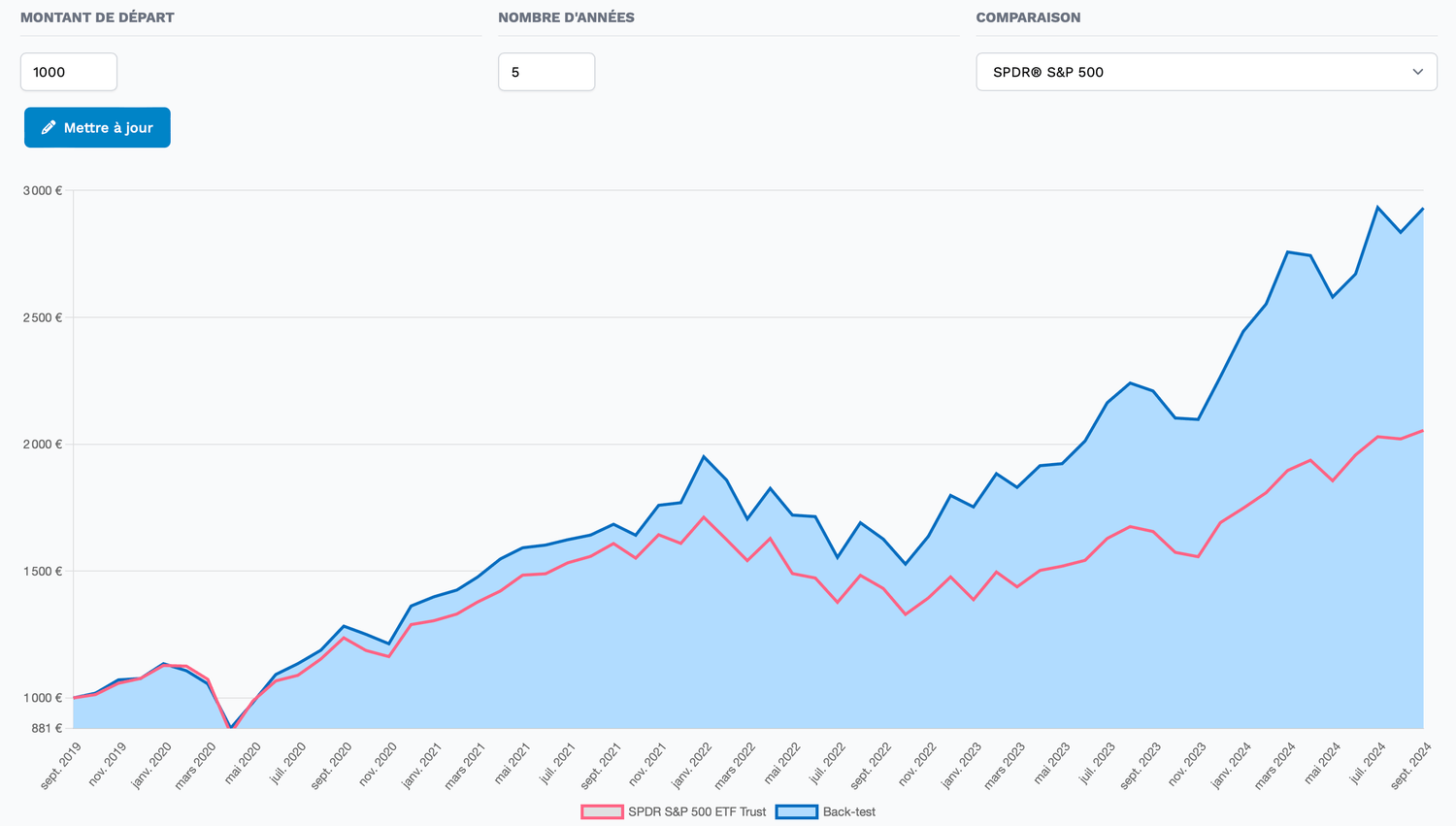Click the pink SPDR legend color box
This screenshot has width=1456, height=826.
(602, 812)
